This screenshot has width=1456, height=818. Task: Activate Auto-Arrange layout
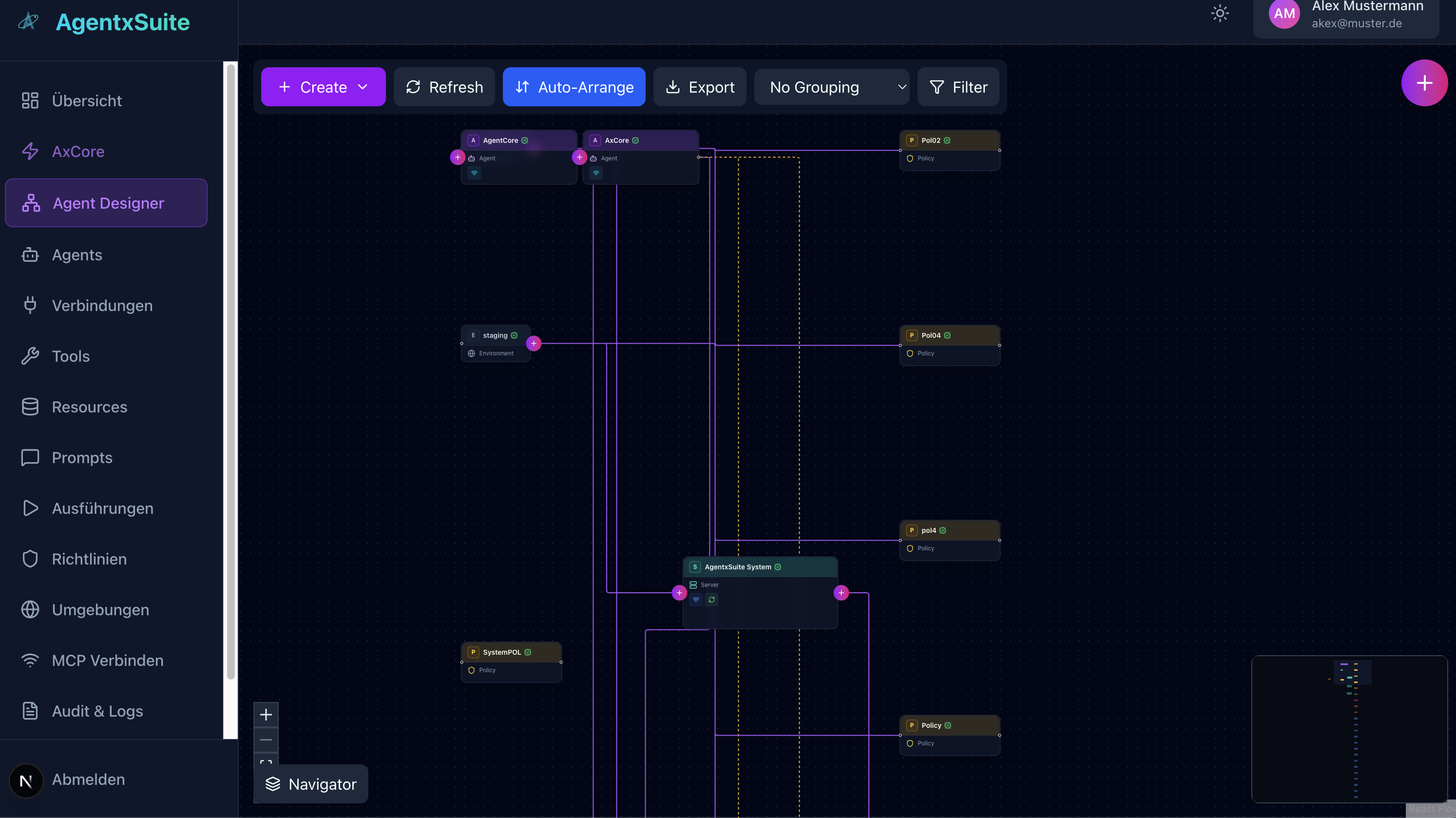point(574,87)
